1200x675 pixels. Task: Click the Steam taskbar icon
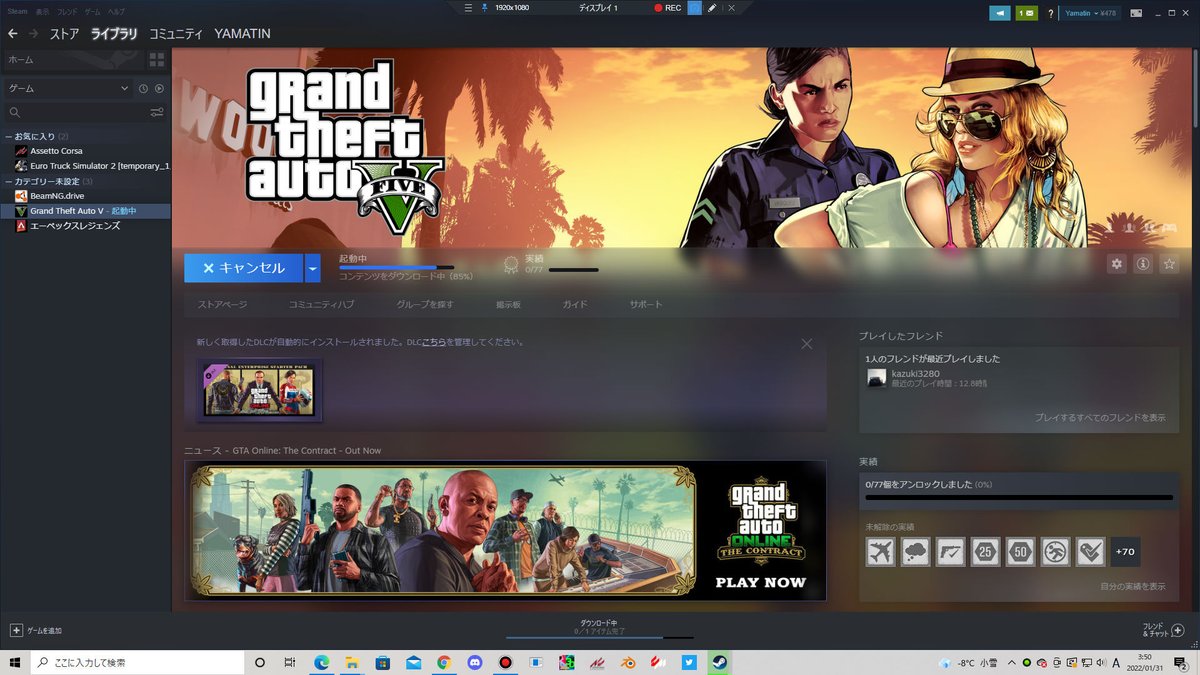719,662
